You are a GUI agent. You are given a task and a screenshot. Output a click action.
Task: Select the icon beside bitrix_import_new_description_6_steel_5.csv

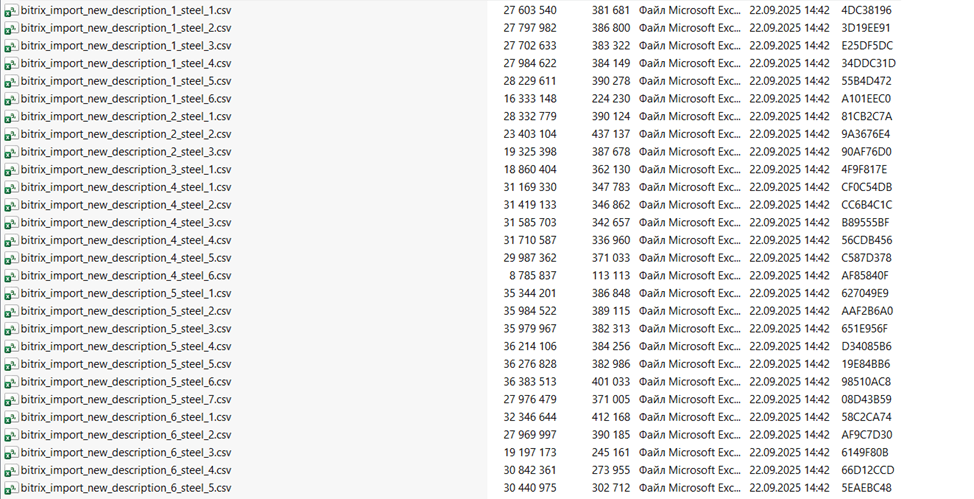click(11, 489)
